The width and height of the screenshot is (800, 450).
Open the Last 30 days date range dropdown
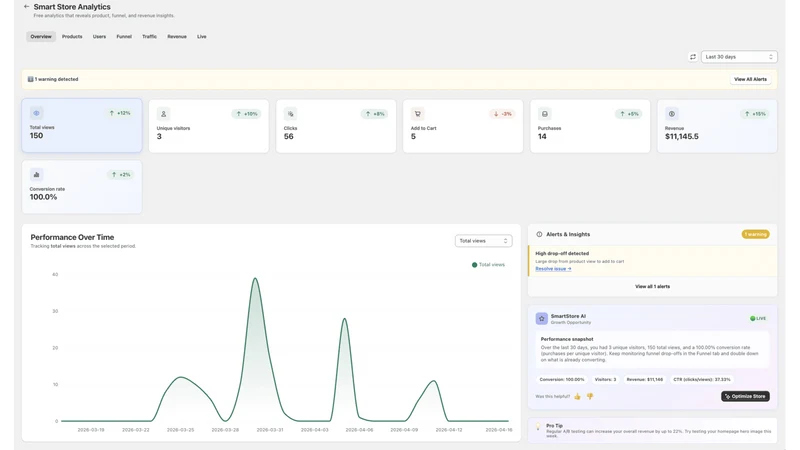(739, 57)
